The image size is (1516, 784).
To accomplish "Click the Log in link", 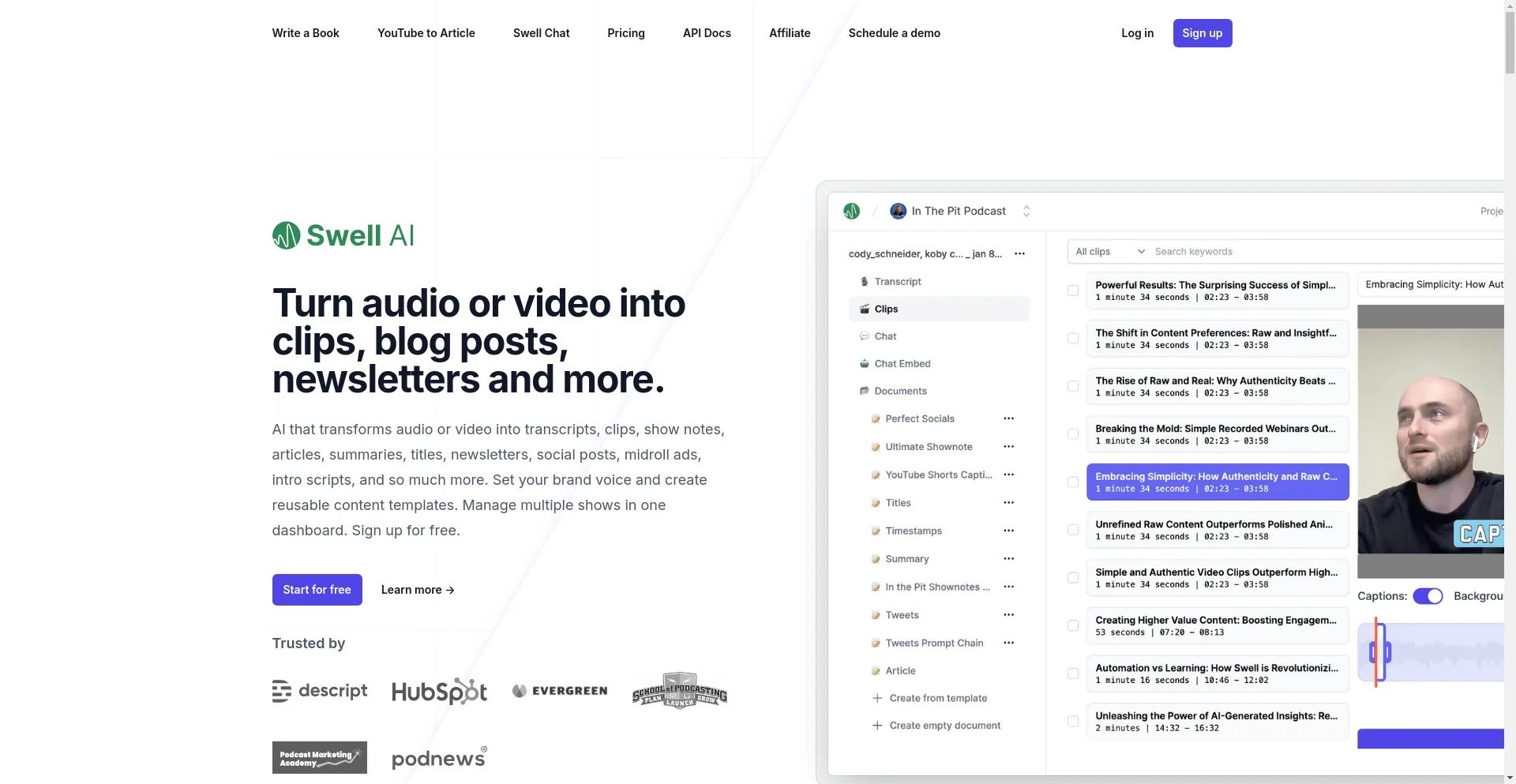I will click(1137, 33).
